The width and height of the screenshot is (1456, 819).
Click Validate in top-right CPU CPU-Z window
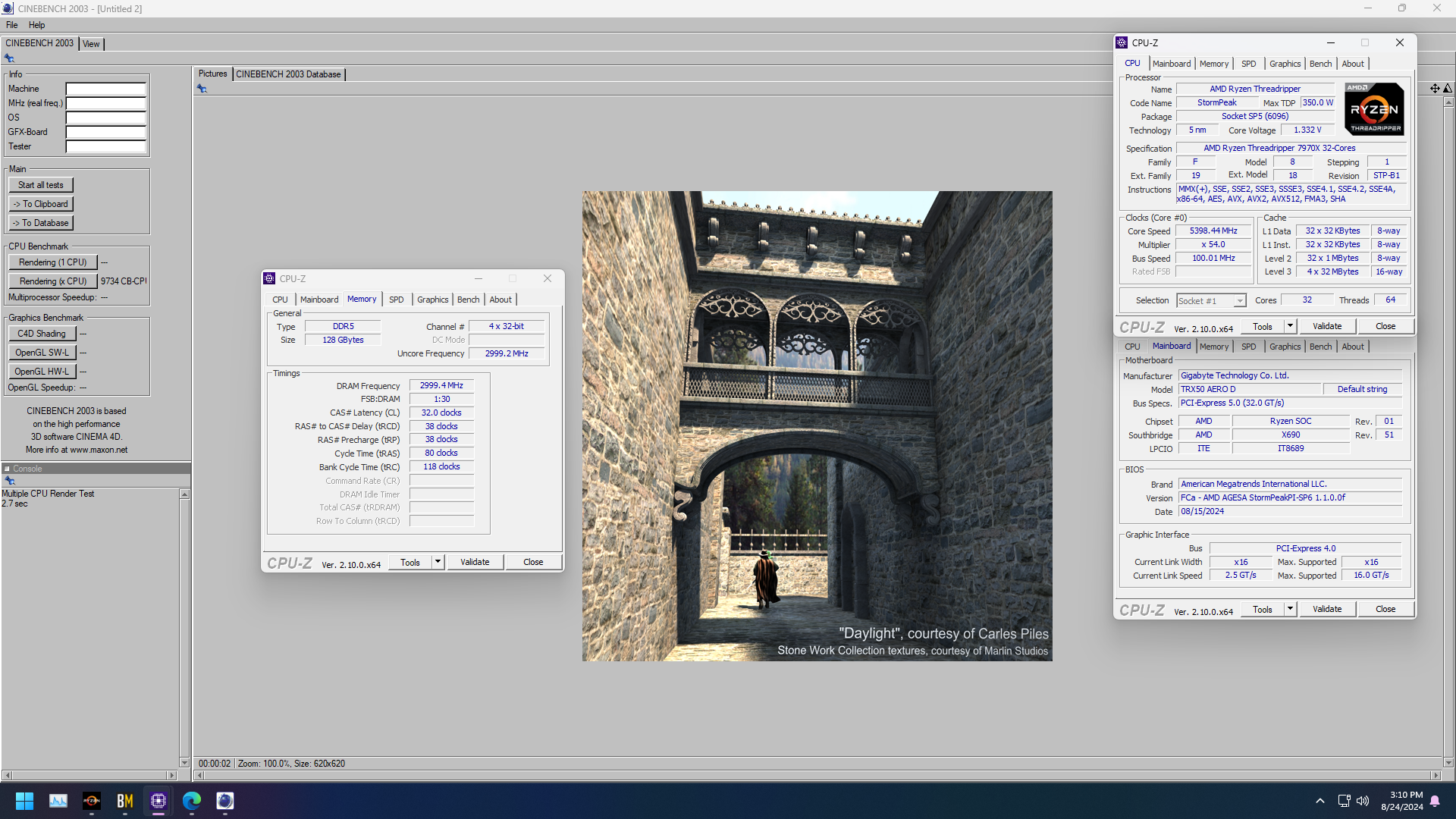(1327, 326)
